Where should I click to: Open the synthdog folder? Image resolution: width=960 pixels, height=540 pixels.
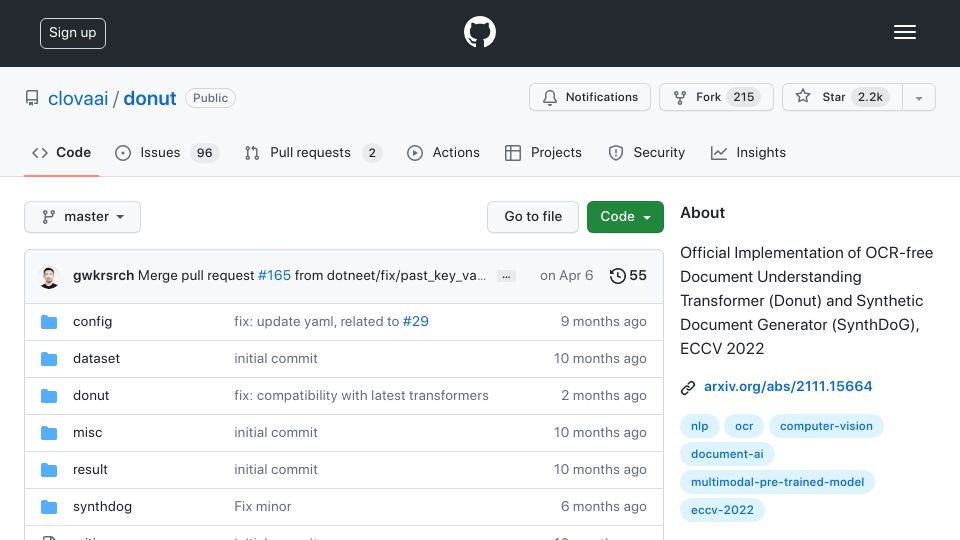click(102, 506)
